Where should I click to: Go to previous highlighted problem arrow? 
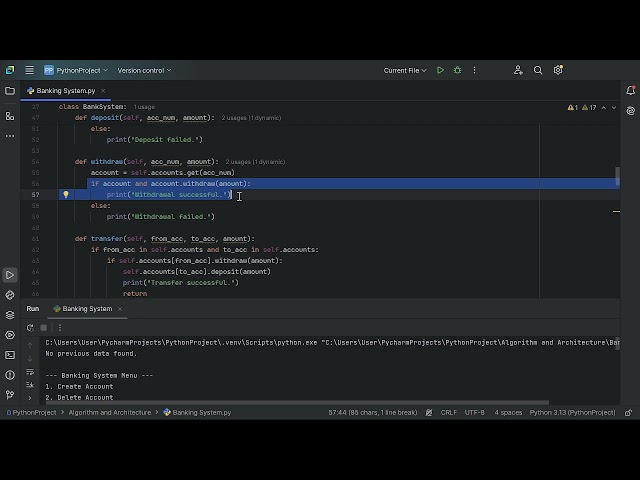click(604, 108)
